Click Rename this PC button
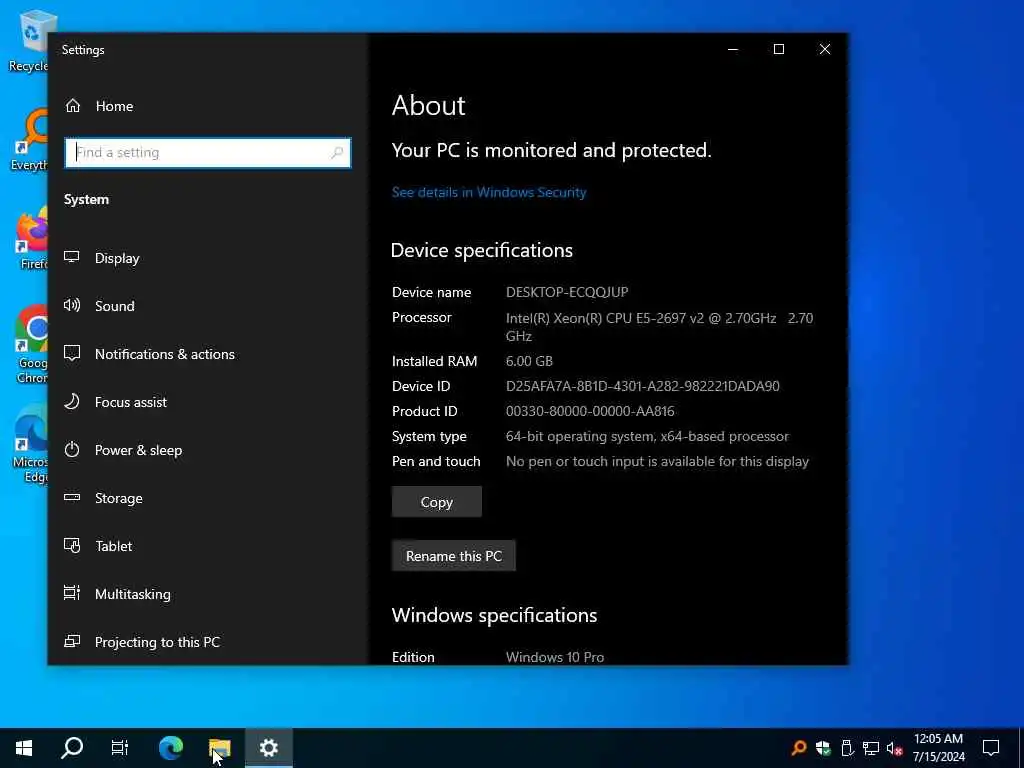The height and width of the screenshot is (768, 1024). [x=453, y=556]
